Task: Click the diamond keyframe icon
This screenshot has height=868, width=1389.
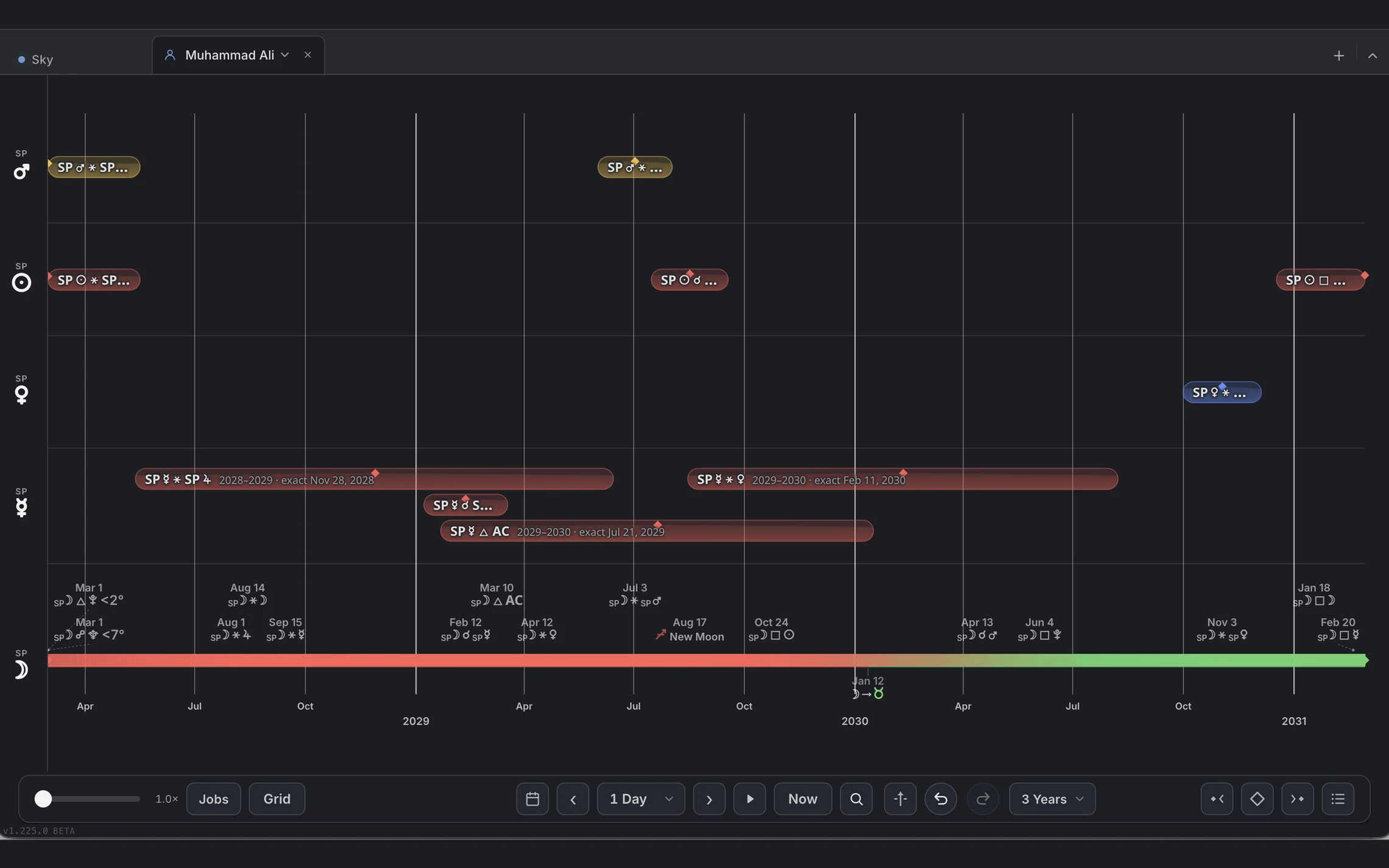Action: (1257, 799)
